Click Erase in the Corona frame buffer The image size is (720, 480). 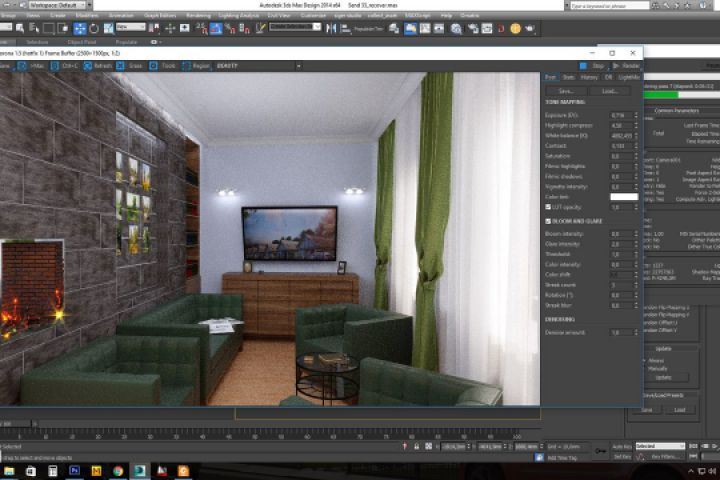coord(130,66)
